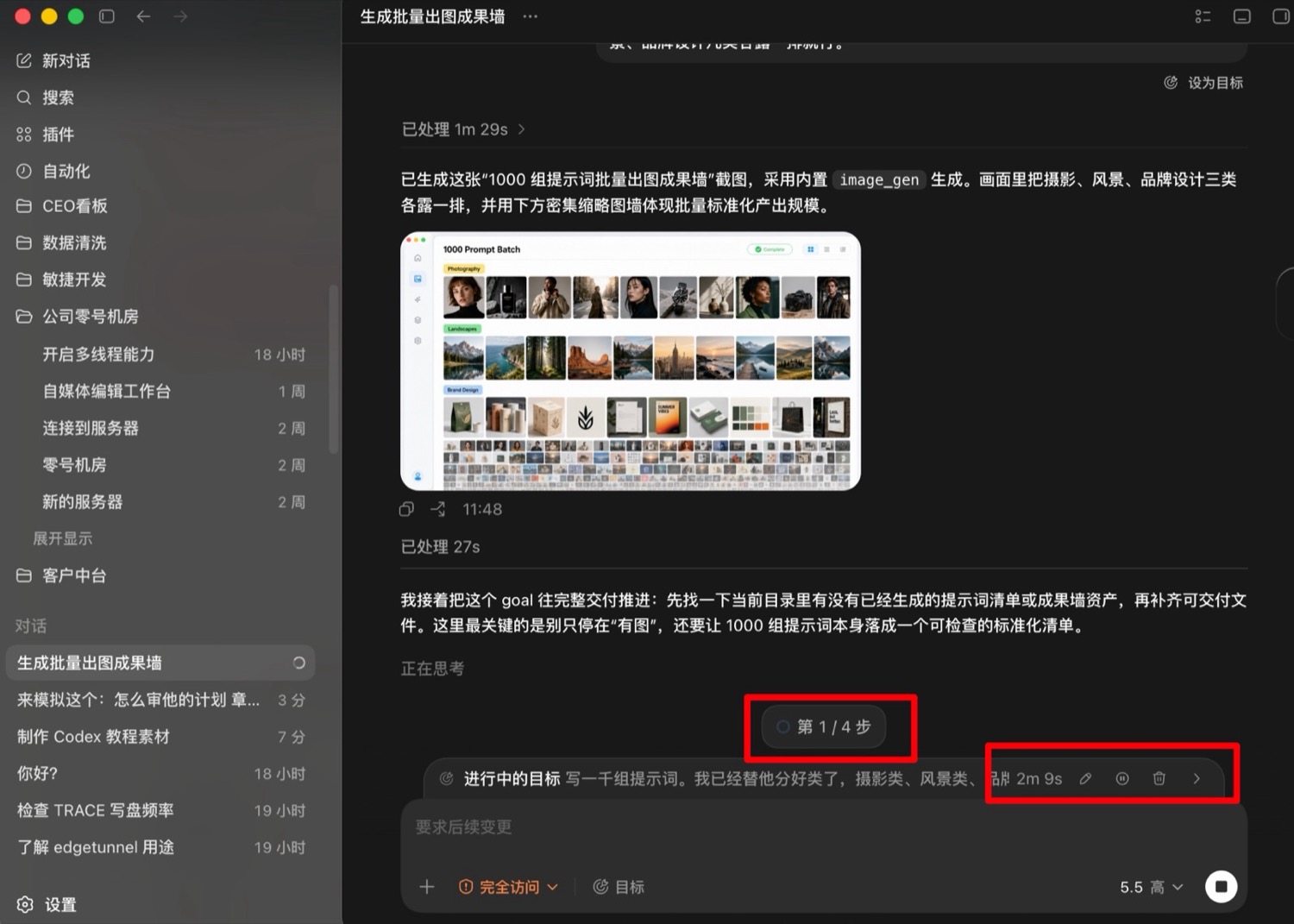1294x924 pixels.
Task: Click the 要求后续变更 input field
Action: coord(824,827)
